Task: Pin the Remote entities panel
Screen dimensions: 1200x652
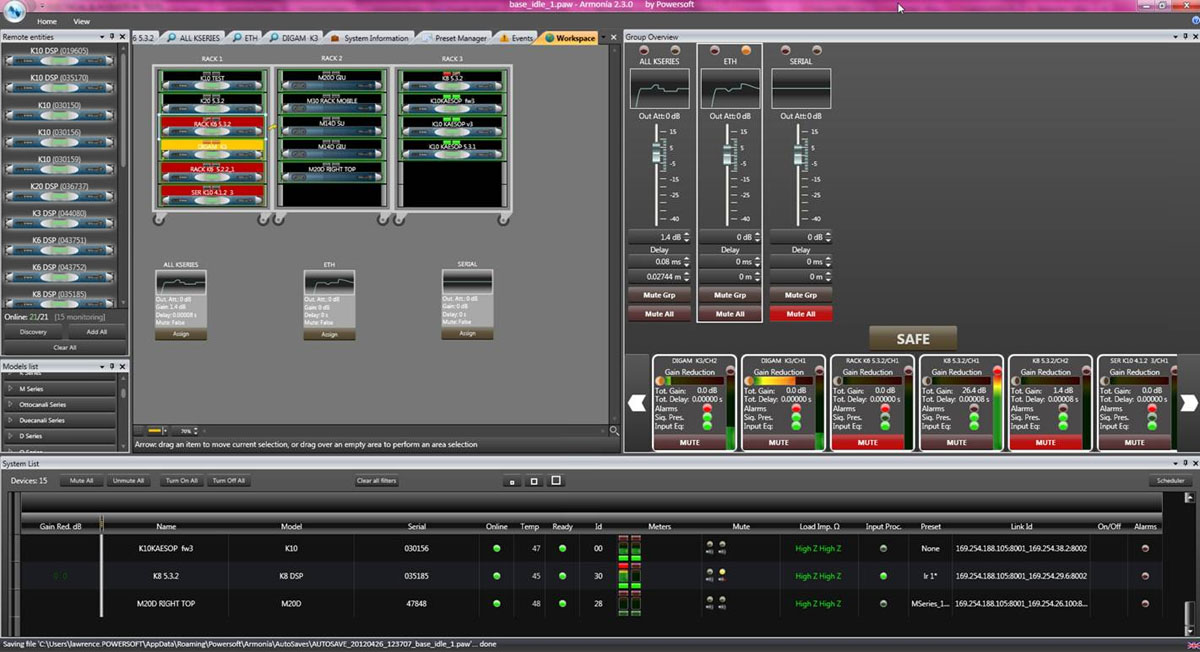Action: (111, 36)
